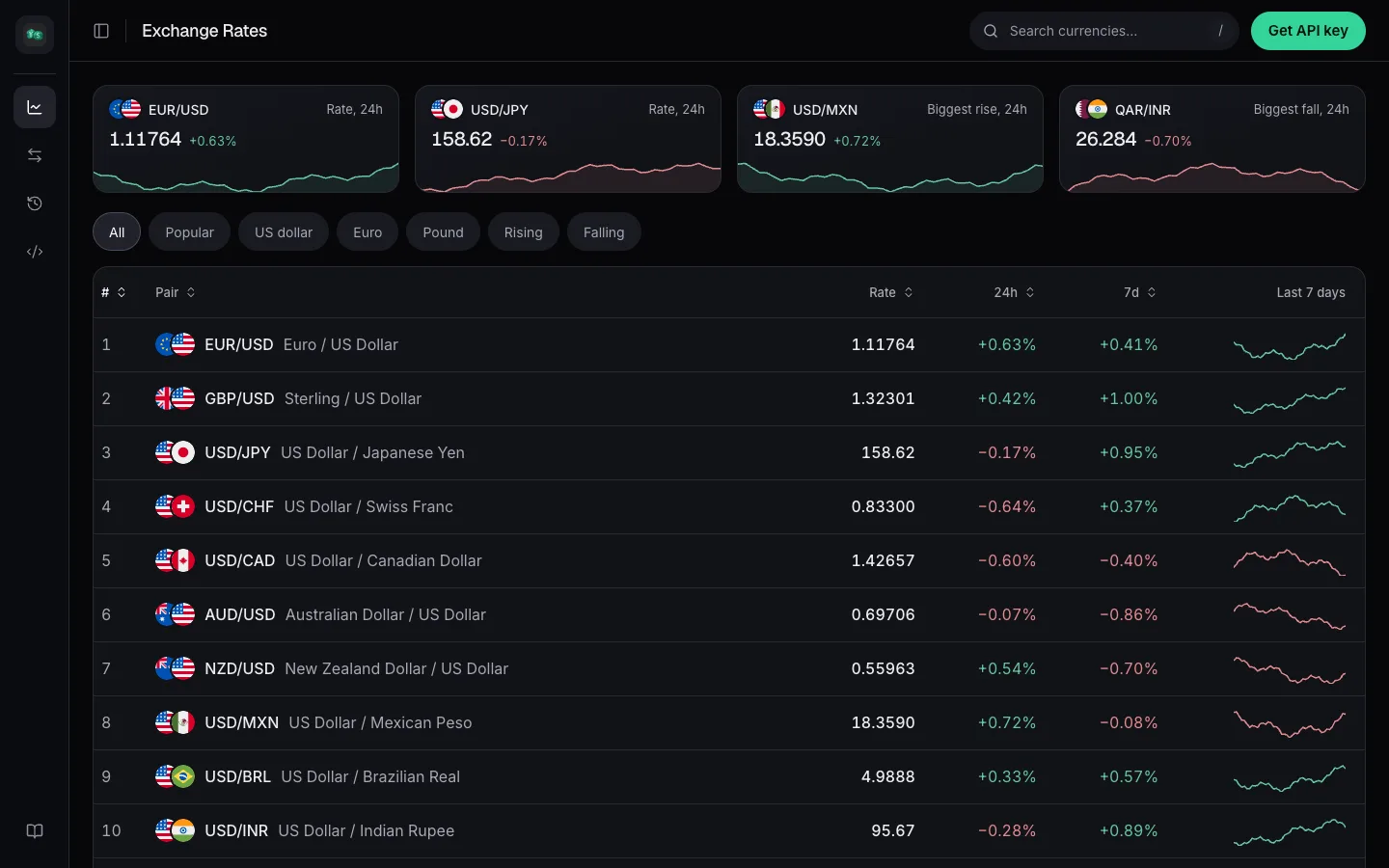Sort table by # column
The image size is (1389, 868).
point(114,292)
